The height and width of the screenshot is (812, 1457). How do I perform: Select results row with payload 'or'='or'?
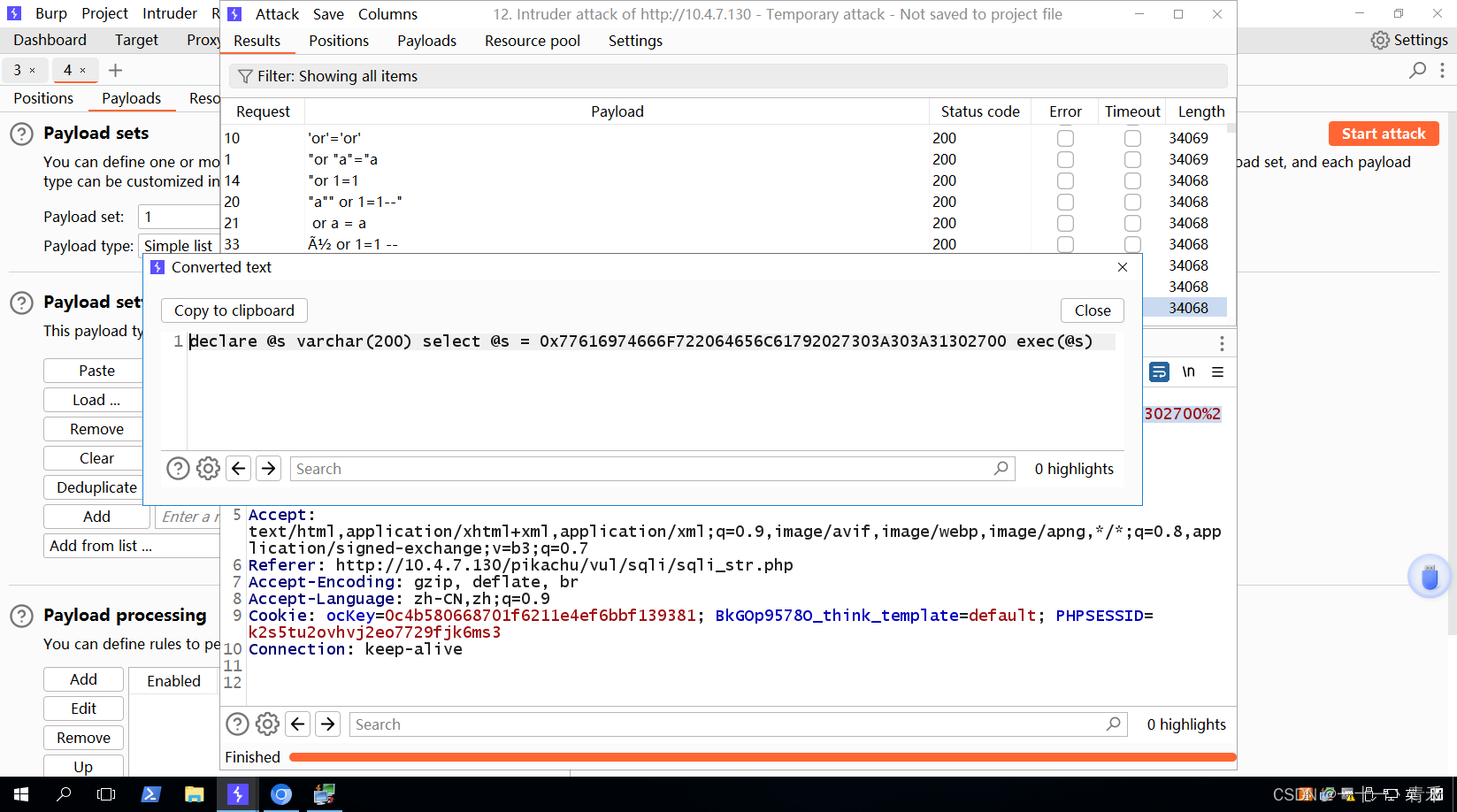723,138
